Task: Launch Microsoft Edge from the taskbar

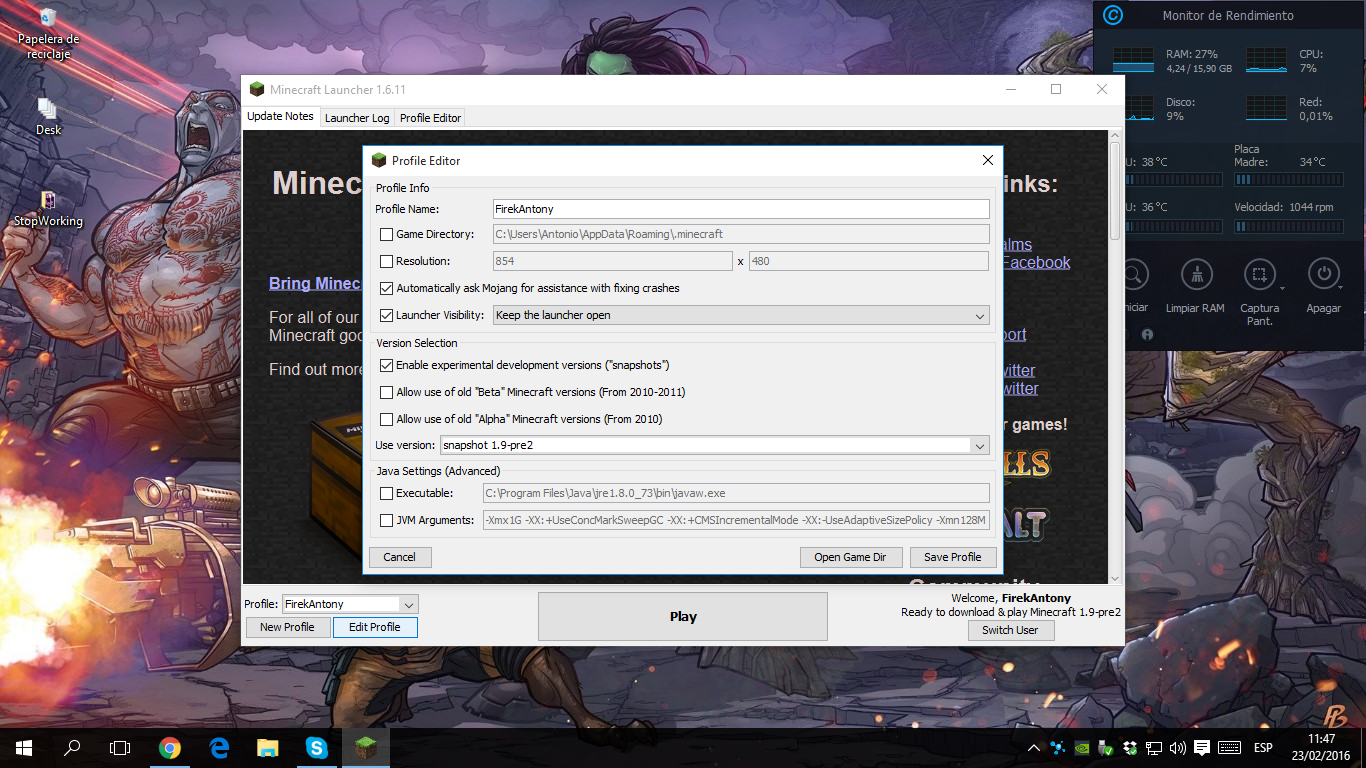Action: (219, 747)
